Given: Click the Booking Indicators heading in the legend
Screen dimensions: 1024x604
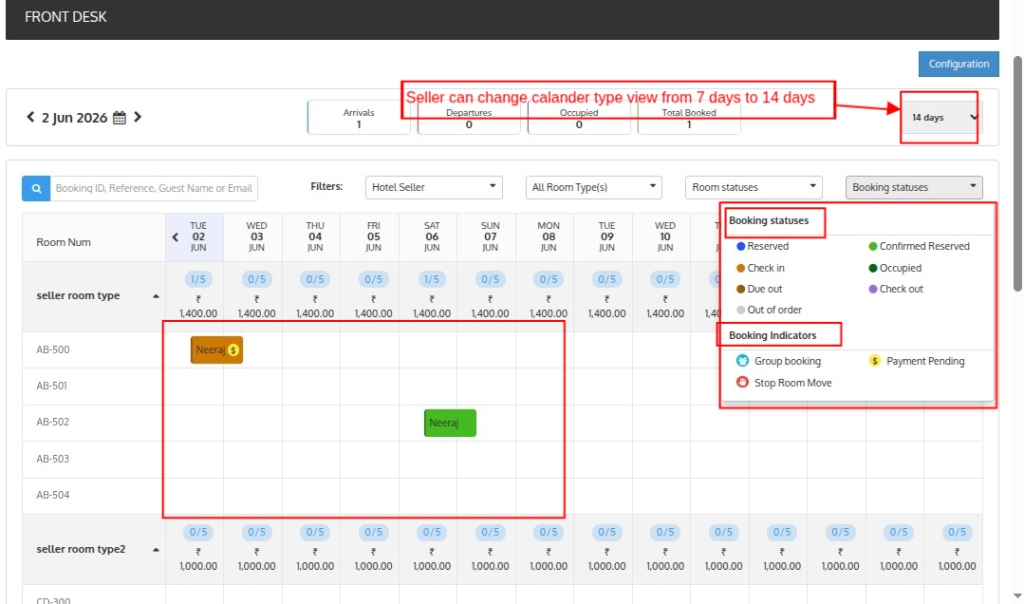Looking at the screenshot, I should (x=773, y=335).
